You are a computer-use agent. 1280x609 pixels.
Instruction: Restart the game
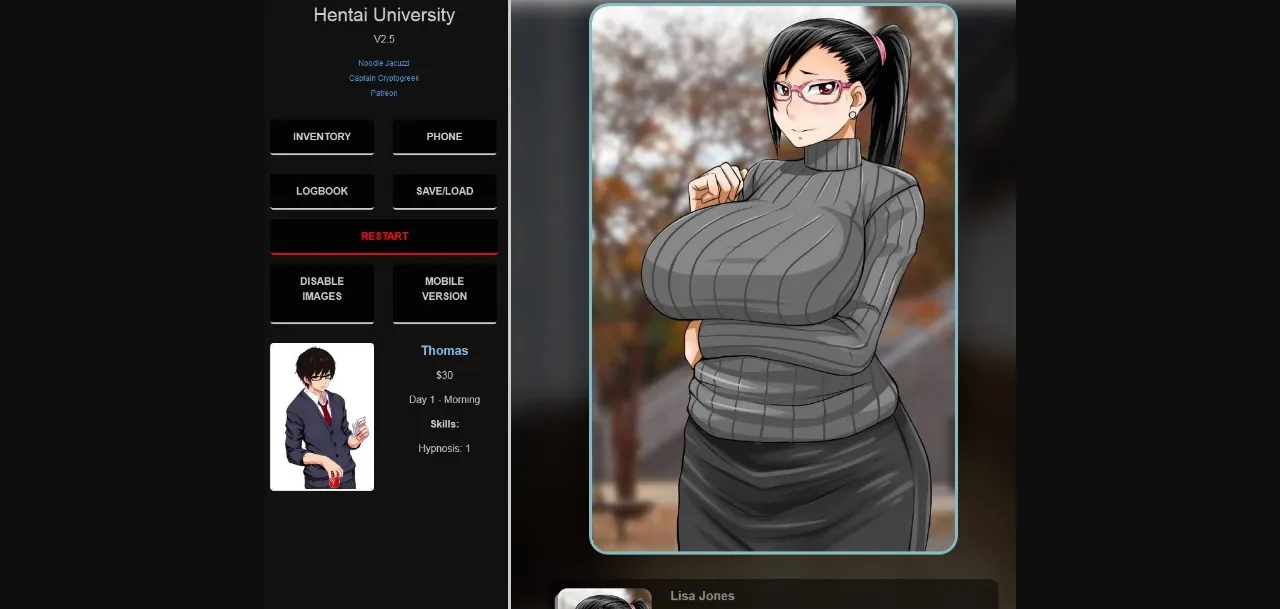[x=383, y=235]
